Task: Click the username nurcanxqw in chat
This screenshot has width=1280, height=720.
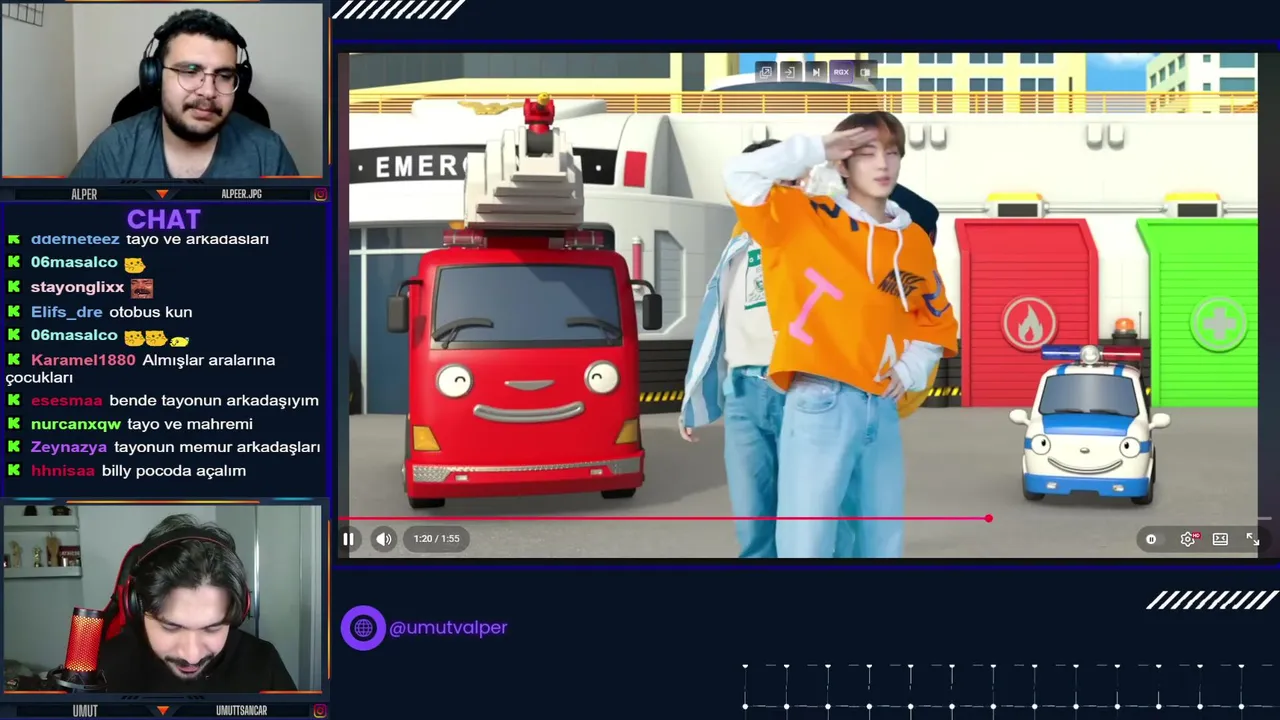Action: [76, 424]
